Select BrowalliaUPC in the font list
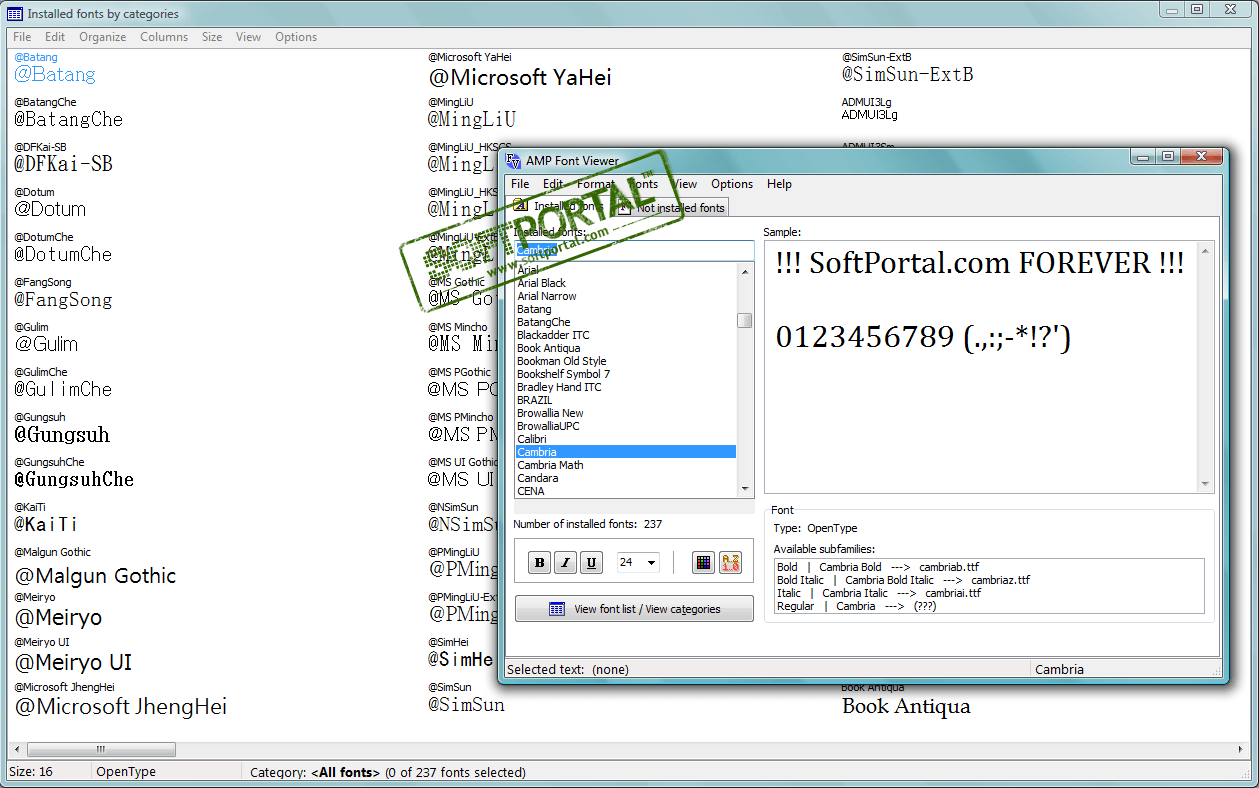The width and height of the screenshot is (1259, 788). 625,426
